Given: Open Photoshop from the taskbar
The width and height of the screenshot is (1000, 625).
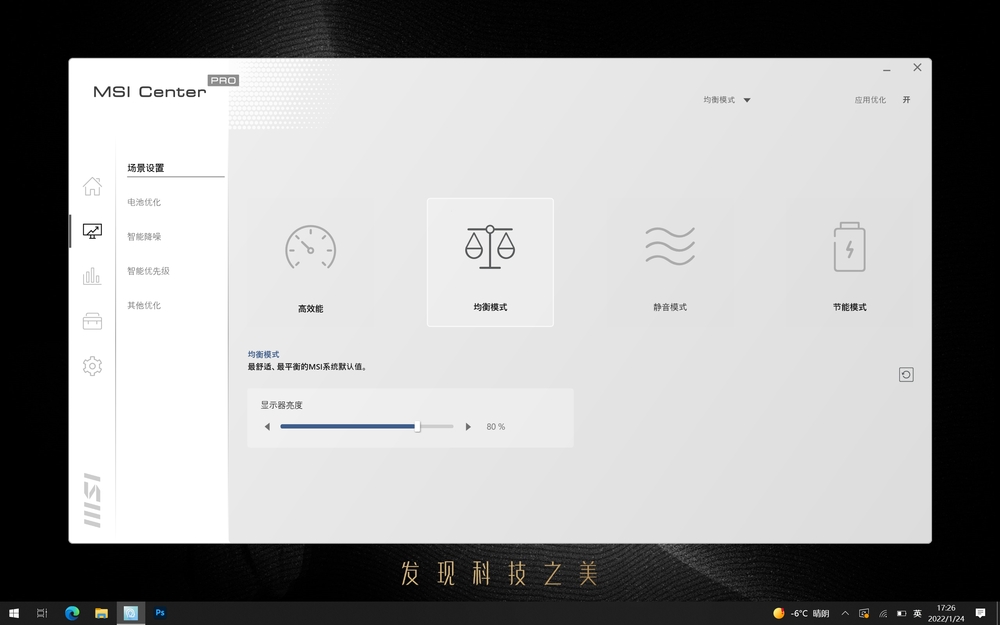Looking at the screenshot, I should (160, 614).
